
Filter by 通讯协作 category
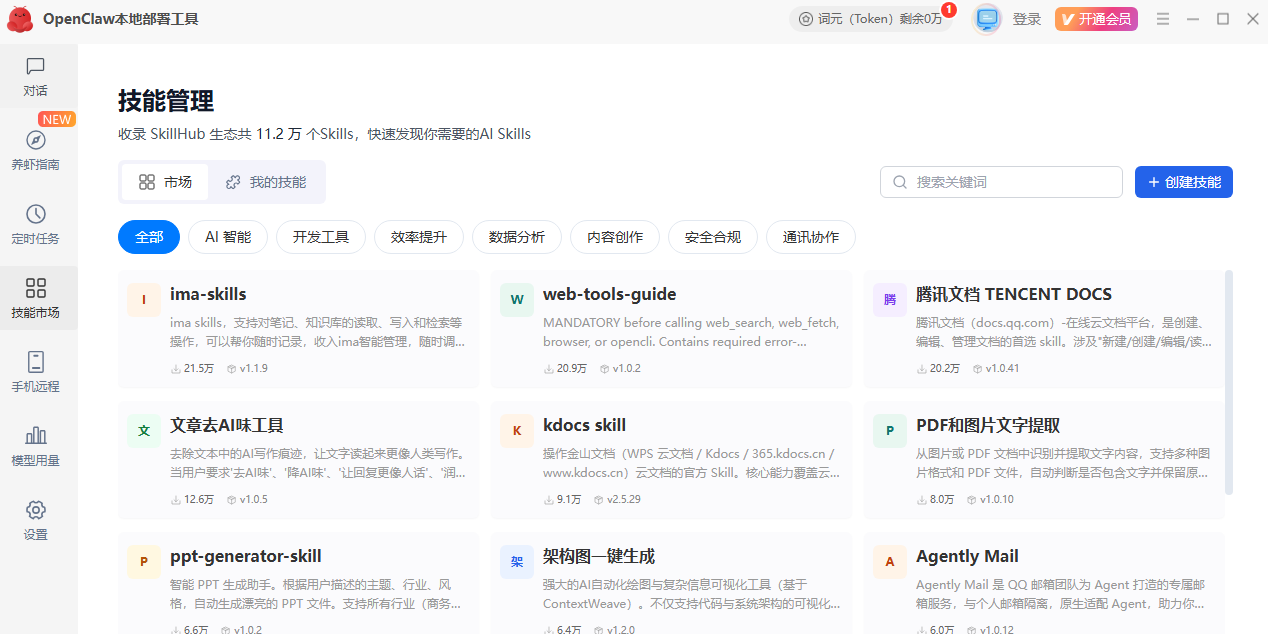pyautogui.click(x=811, y=237)
